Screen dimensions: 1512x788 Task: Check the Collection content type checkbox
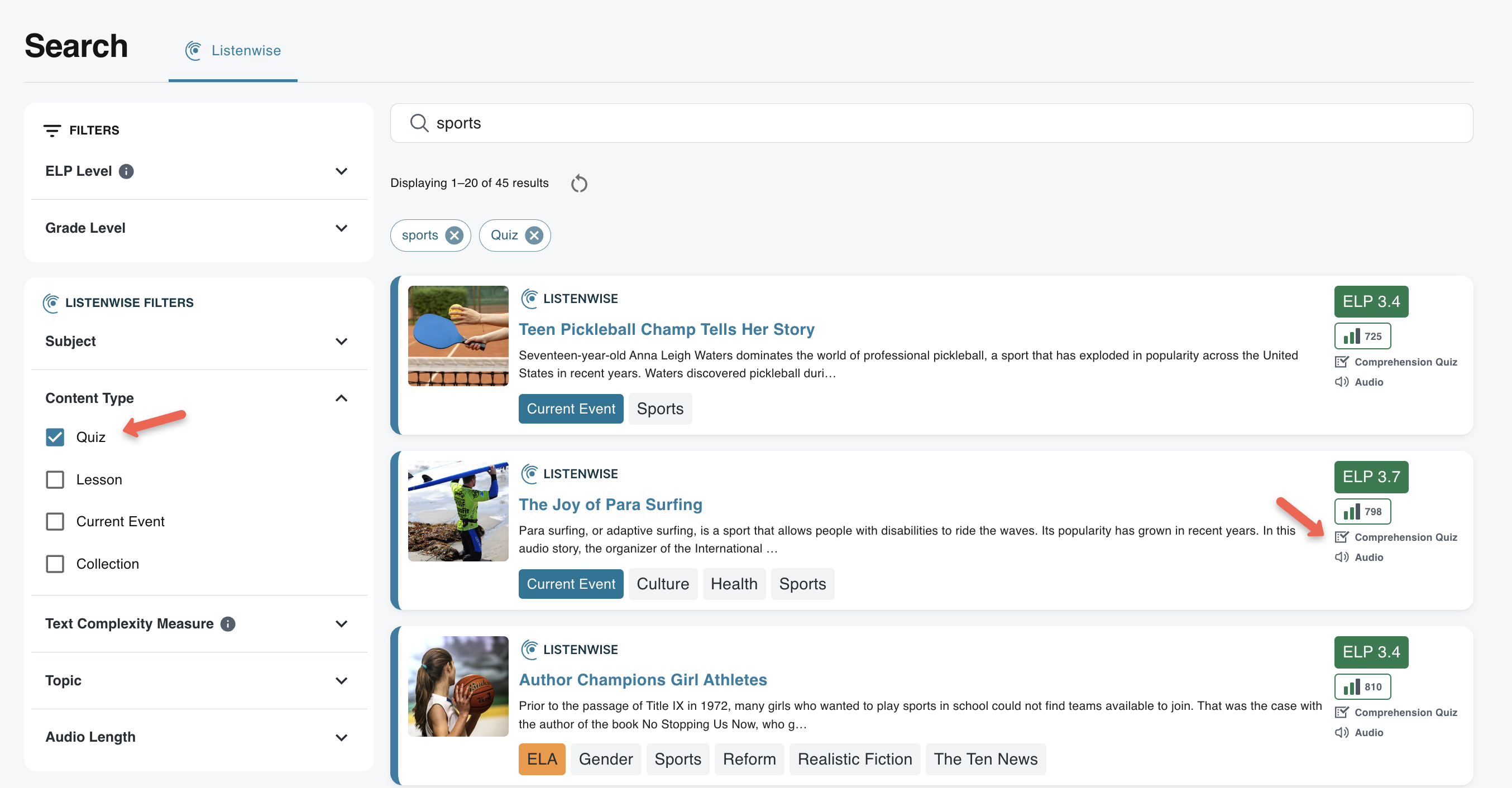click(55, 563)
